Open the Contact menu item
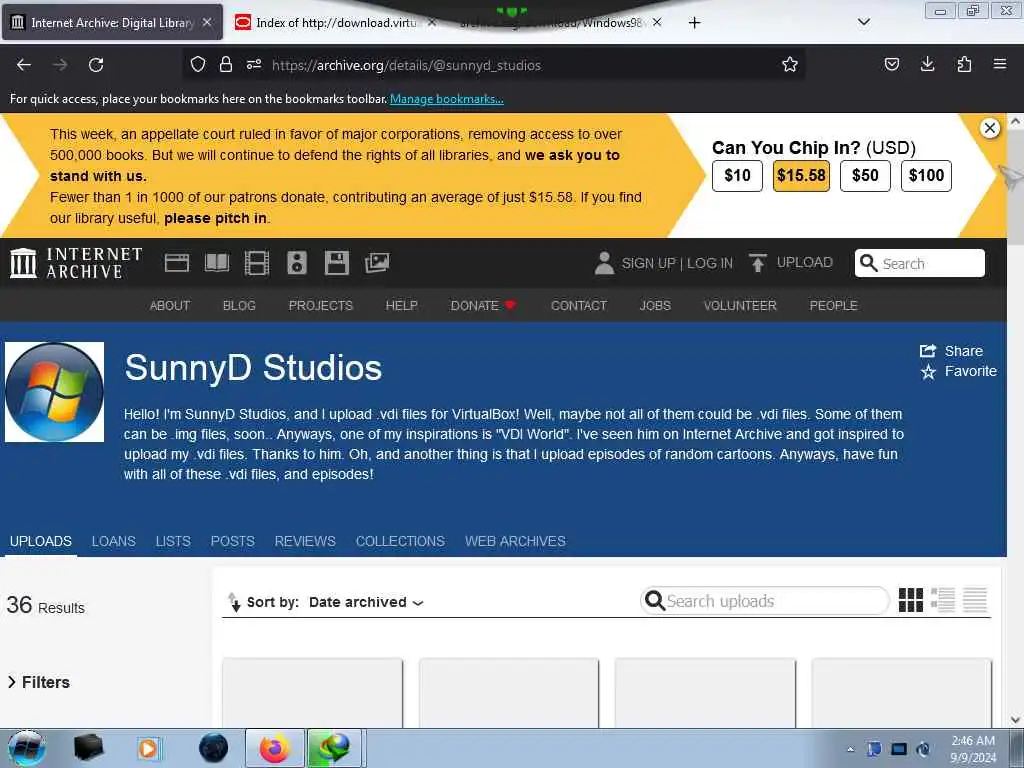 click(x=579, y=306)
